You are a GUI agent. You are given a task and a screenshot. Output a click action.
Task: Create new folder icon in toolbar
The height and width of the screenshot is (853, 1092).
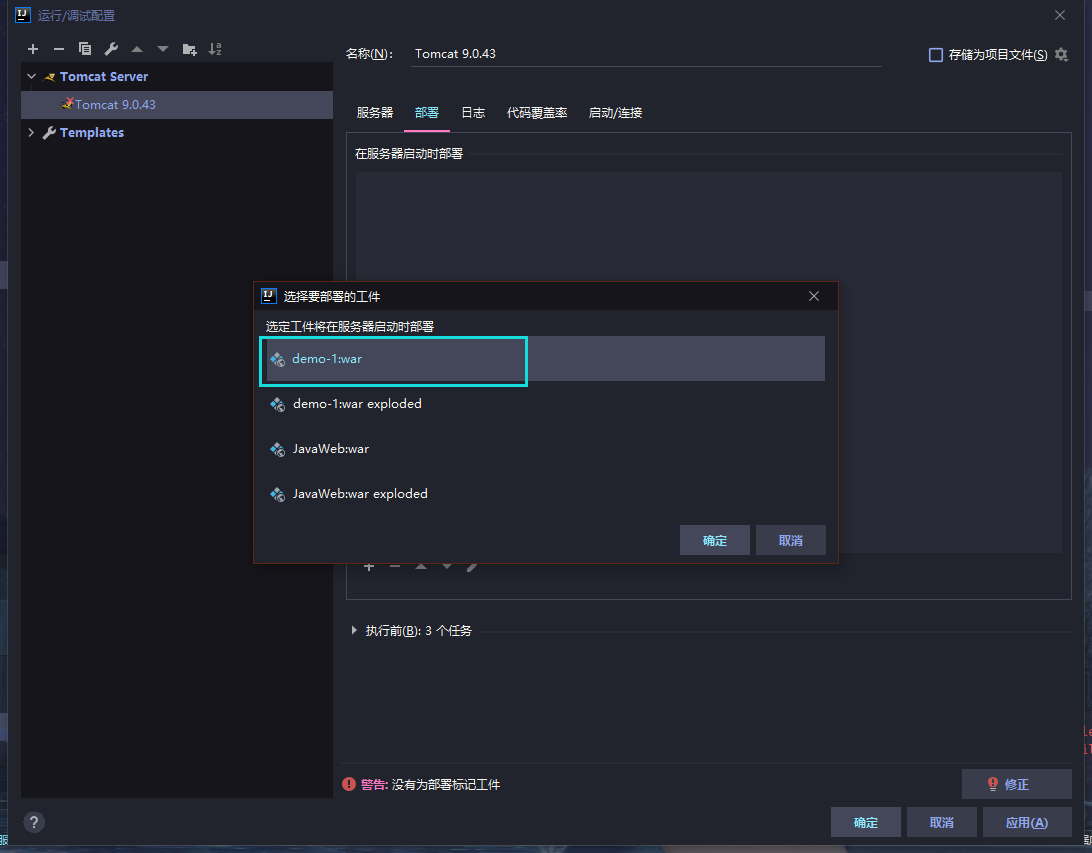[189, 49]
